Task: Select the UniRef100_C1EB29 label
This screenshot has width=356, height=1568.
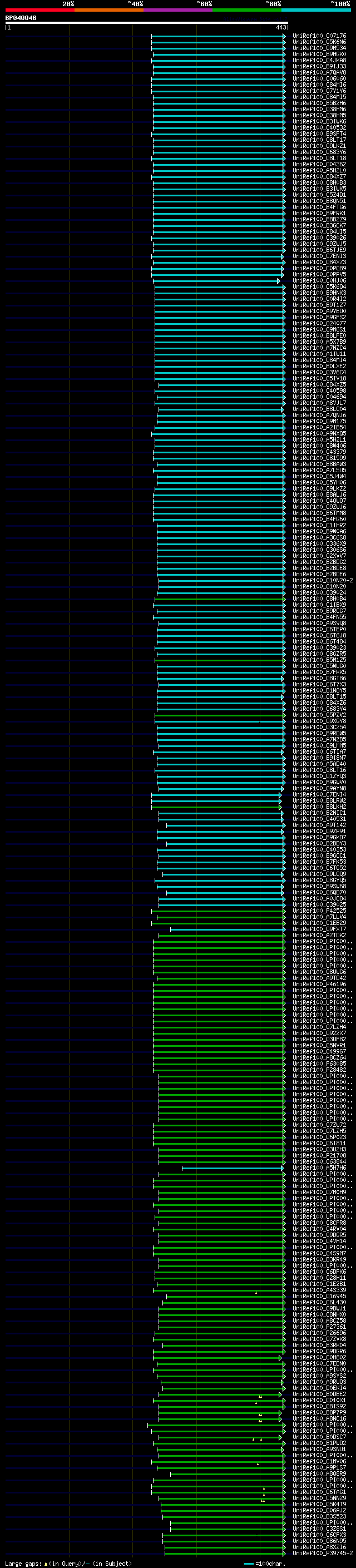Action: [x=319, y=923]
